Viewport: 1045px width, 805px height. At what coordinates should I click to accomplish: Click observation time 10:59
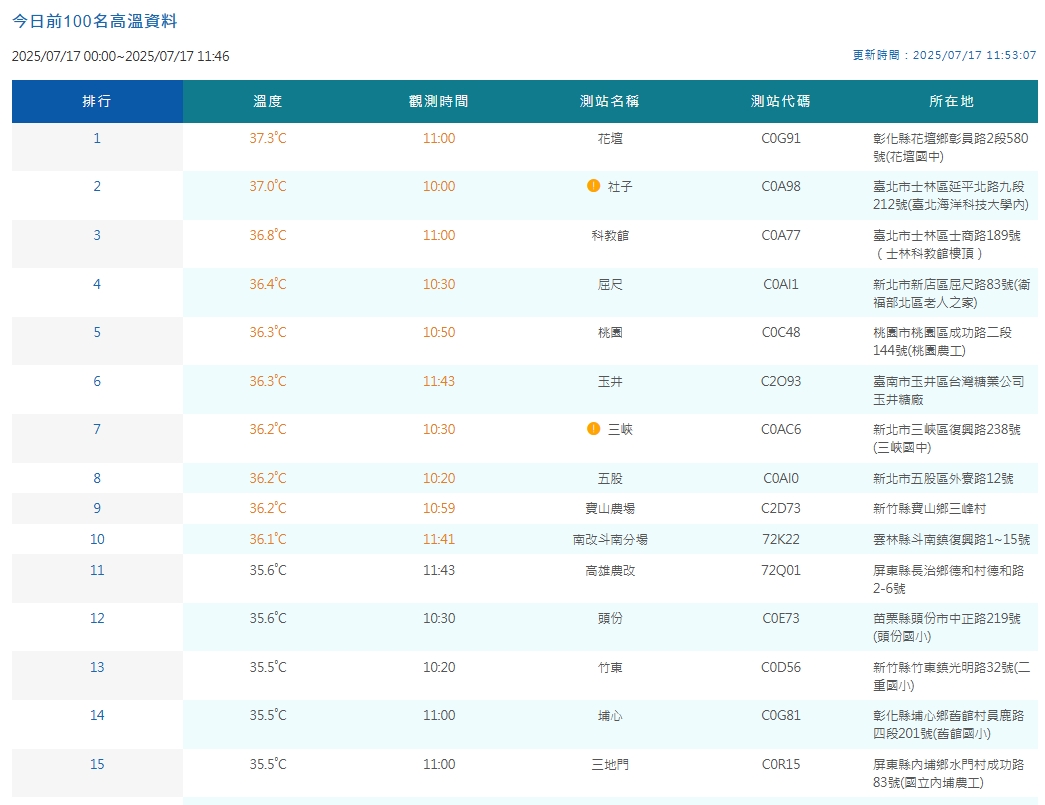[439, 508]
